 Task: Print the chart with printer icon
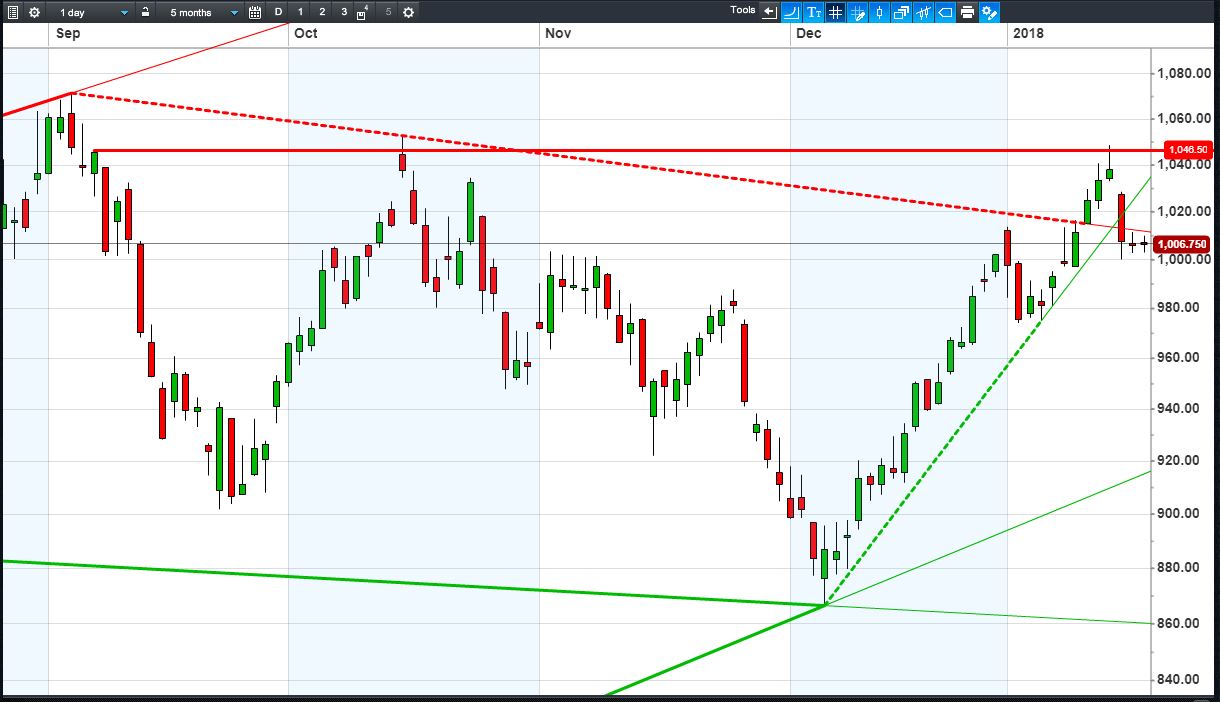tap(968, 12)
